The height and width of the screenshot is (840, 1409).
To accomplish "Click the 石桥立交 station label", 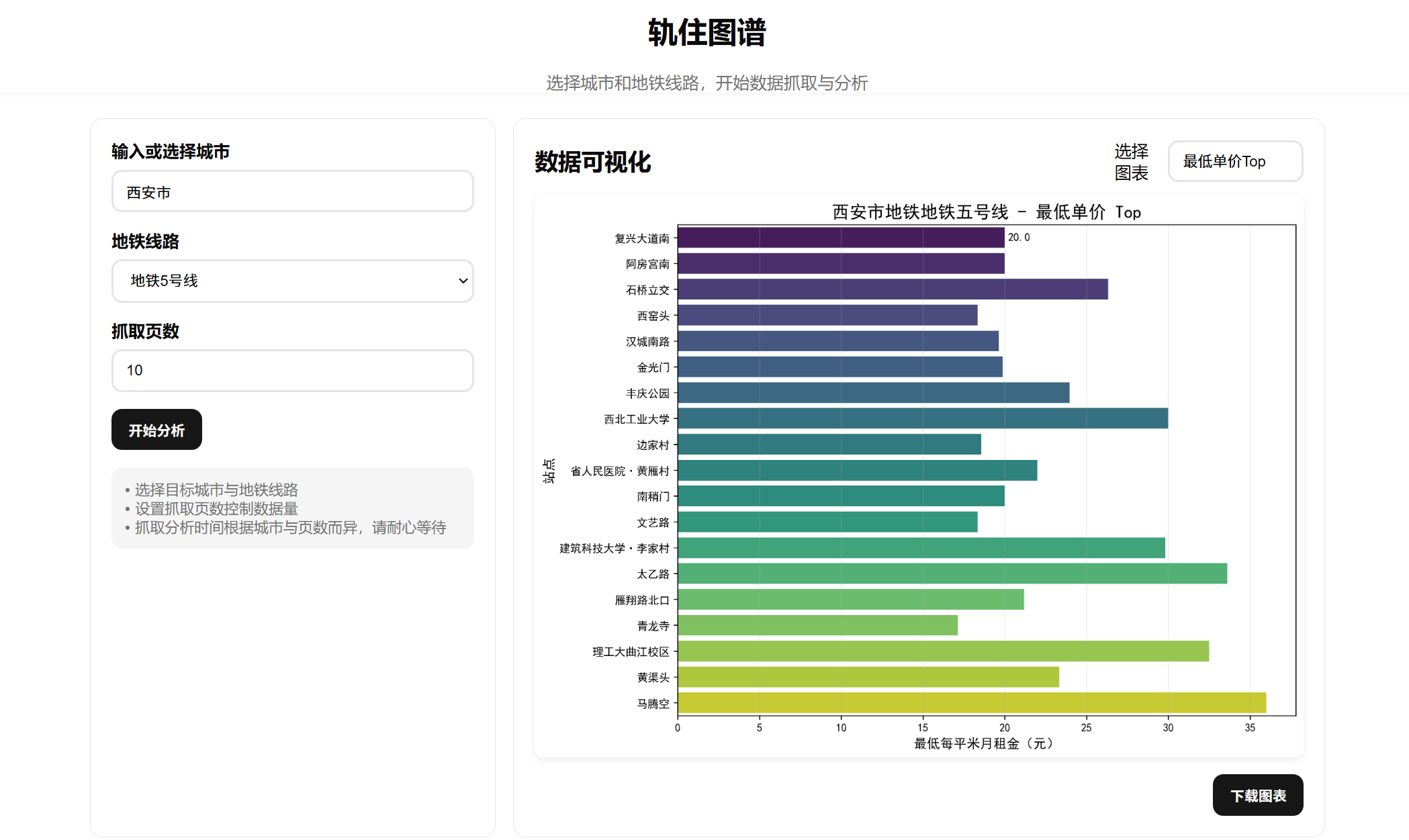I will click(x=647, y=290).
